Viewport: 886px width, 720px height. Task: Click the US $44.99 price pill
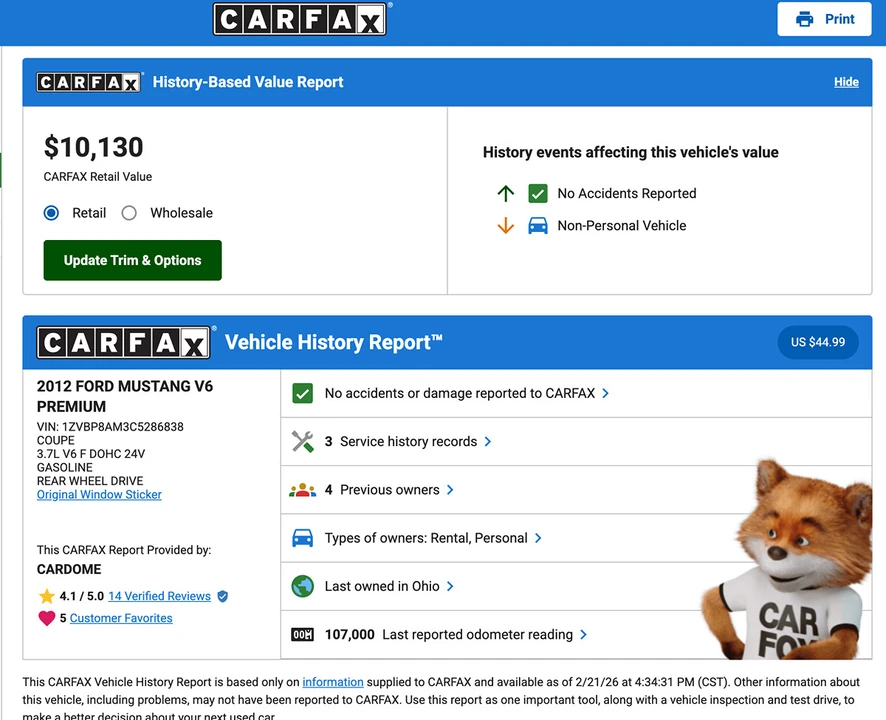[818, 342]
